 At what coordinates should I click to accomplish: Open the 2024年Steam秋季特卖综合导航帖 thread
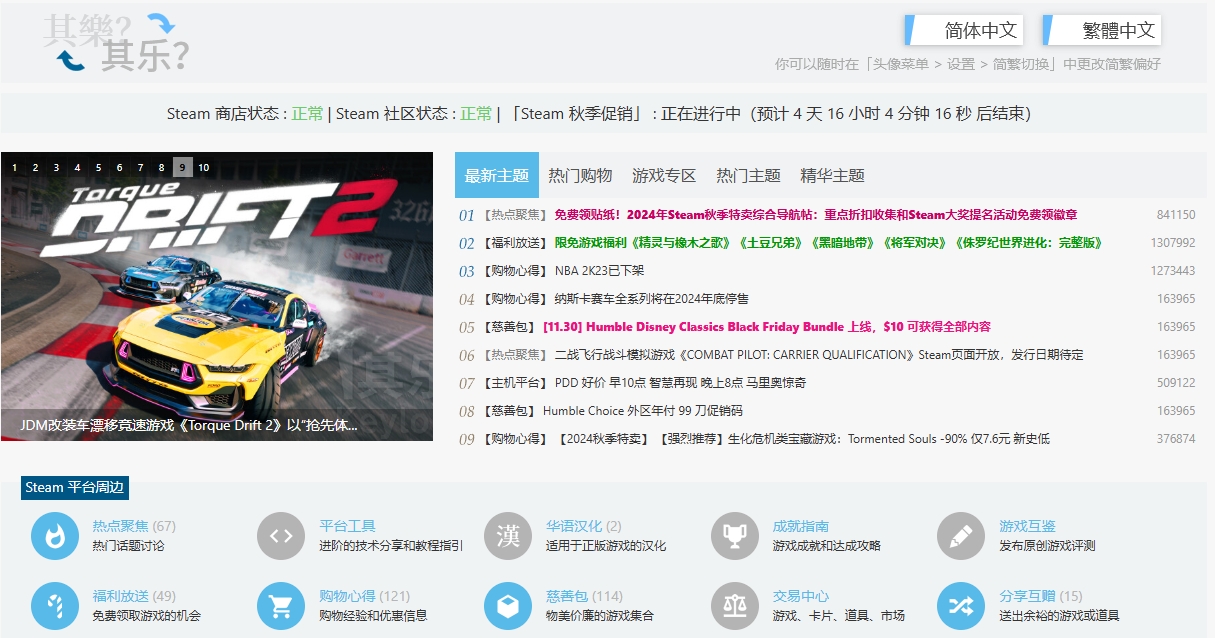(815, 215)
